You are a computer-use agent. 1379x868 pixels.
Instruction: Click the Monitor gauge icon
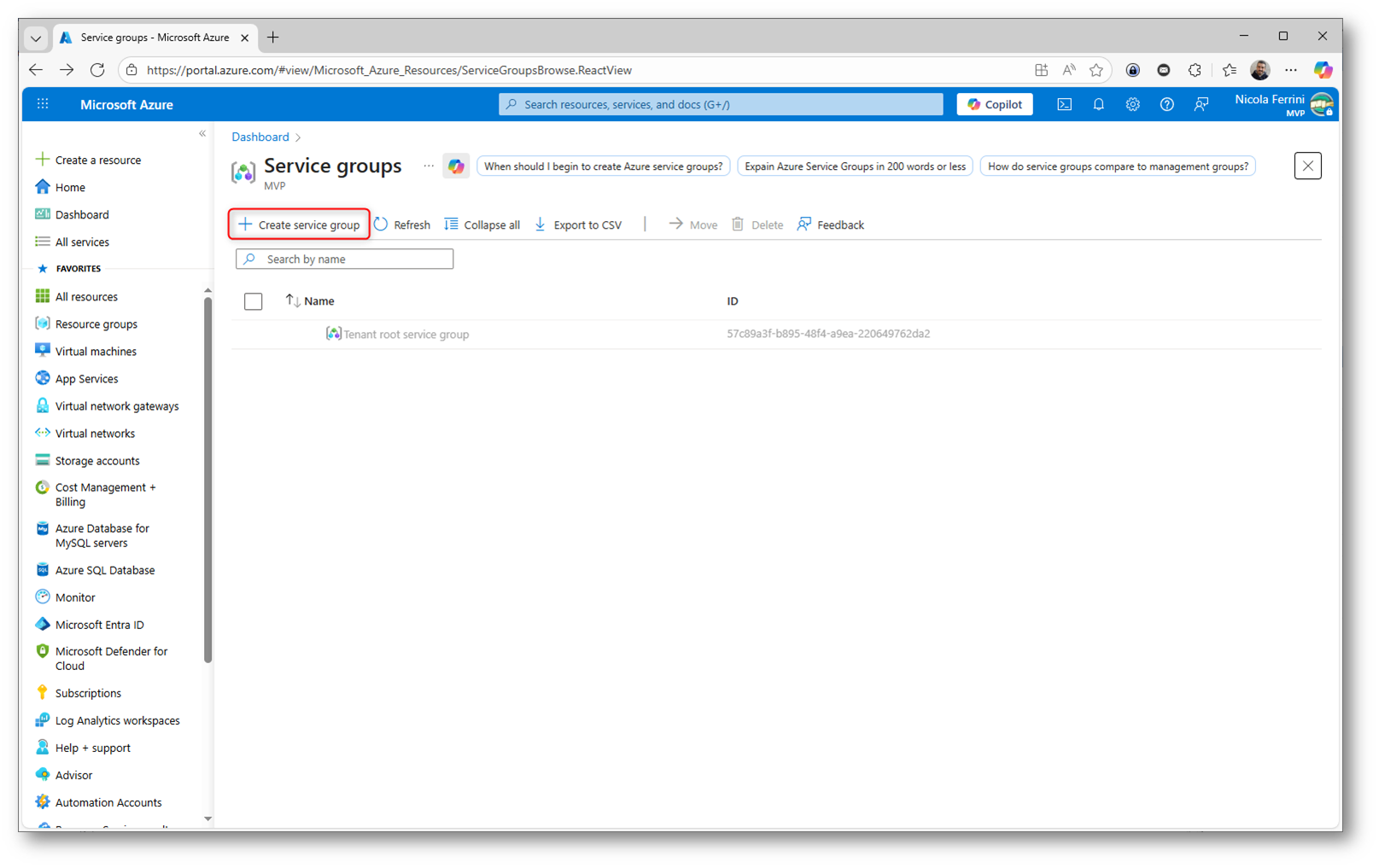(43, 597)
